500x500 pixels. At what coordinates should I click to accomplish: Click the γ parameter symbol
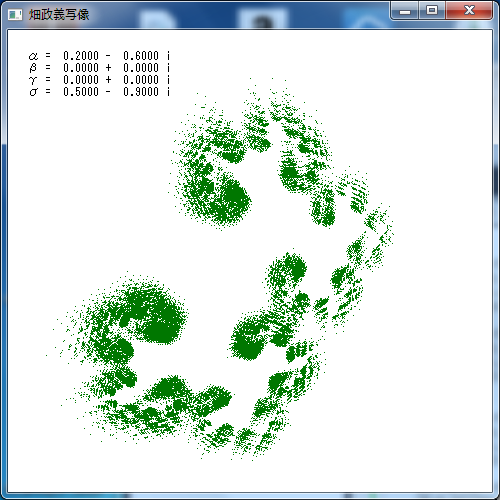point(33,80)
